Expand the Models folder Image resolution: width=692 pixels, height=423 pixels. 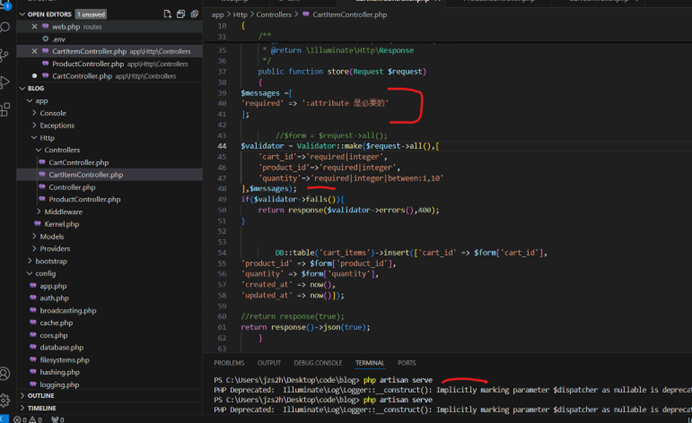(34, 236)
